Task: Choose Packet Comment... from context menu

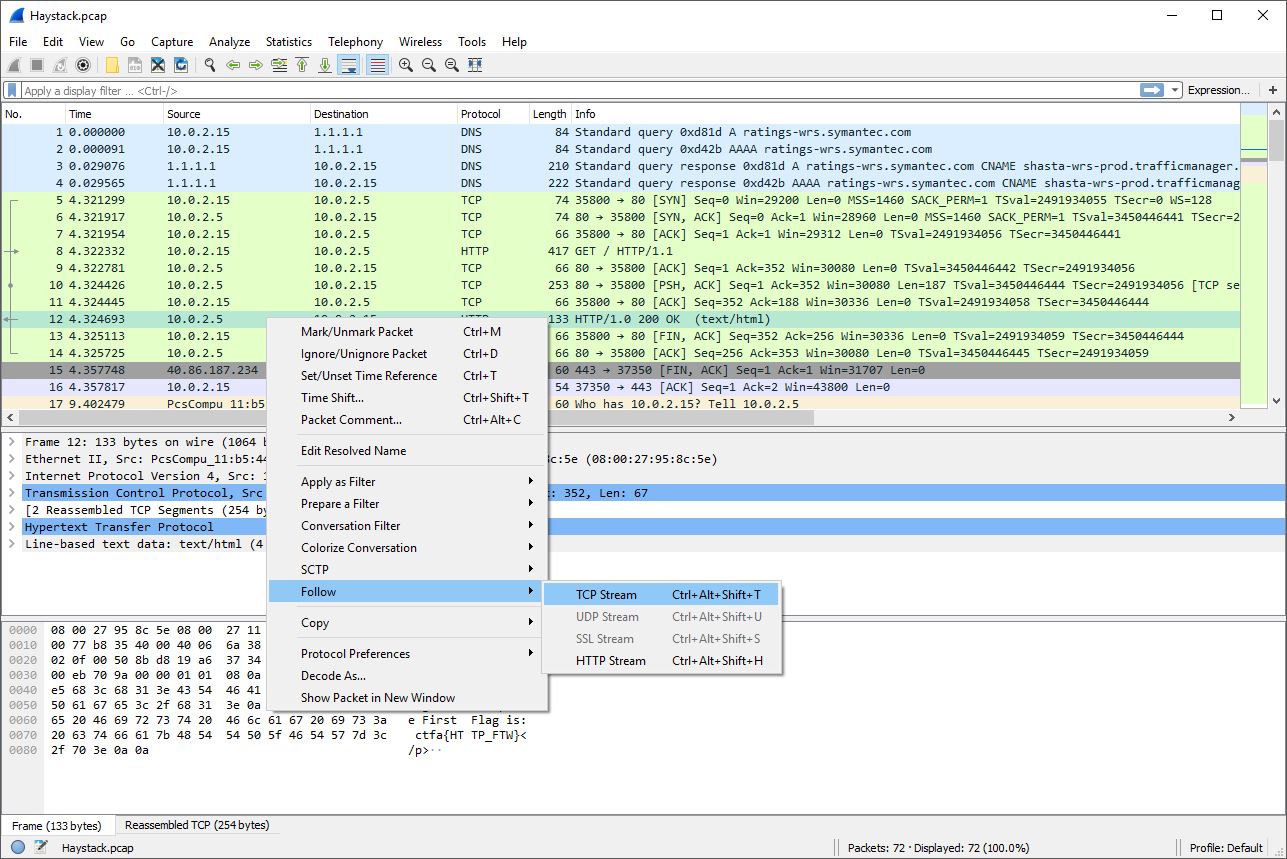Action: pos(406,420)
